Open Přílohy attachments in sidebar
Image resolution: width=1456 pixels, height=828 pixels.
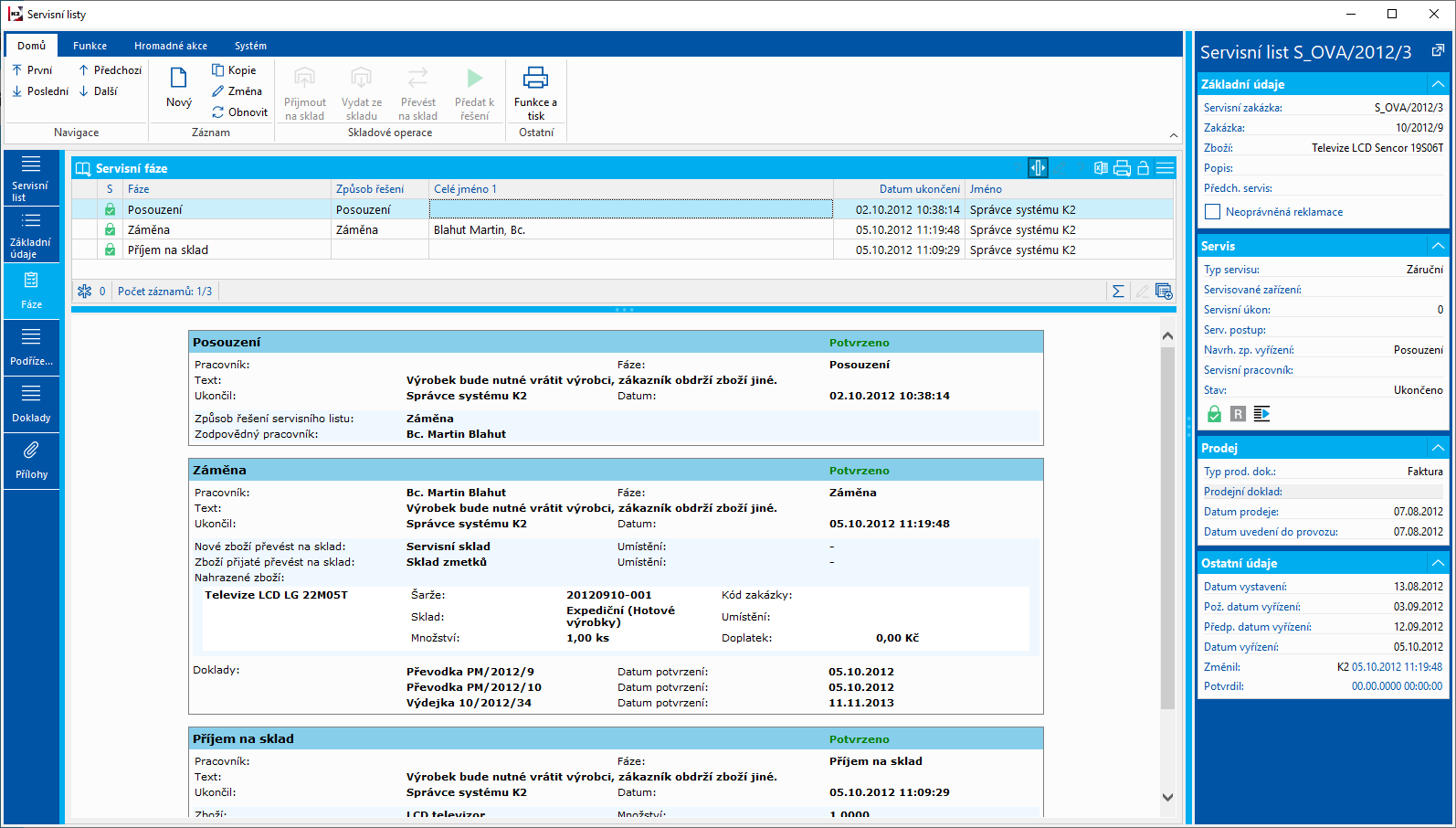[x=31, y=460]
